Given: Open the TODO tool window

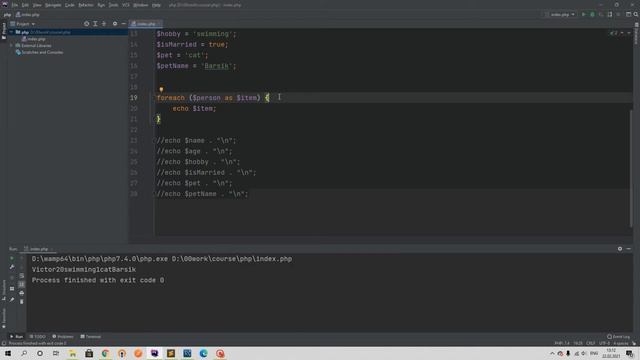Looking at the screenshot, I should point(38,336).
